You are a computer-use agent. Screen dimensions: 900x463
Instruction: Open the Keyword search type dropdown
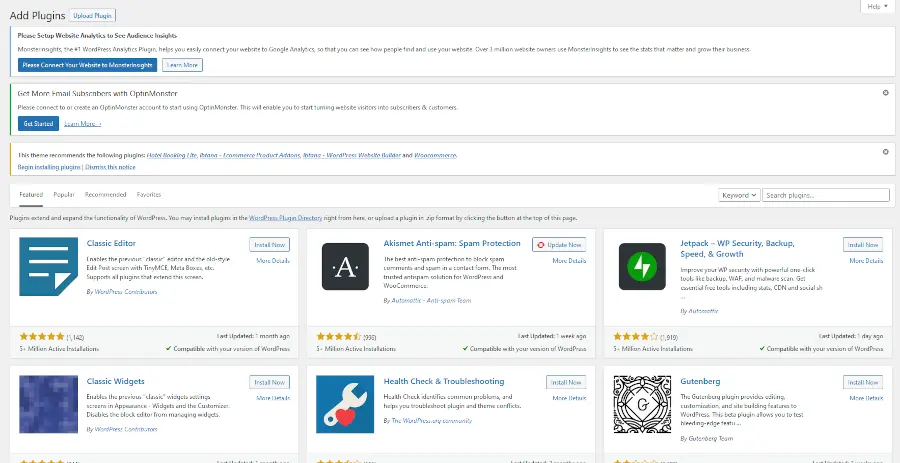pos(739,195)
